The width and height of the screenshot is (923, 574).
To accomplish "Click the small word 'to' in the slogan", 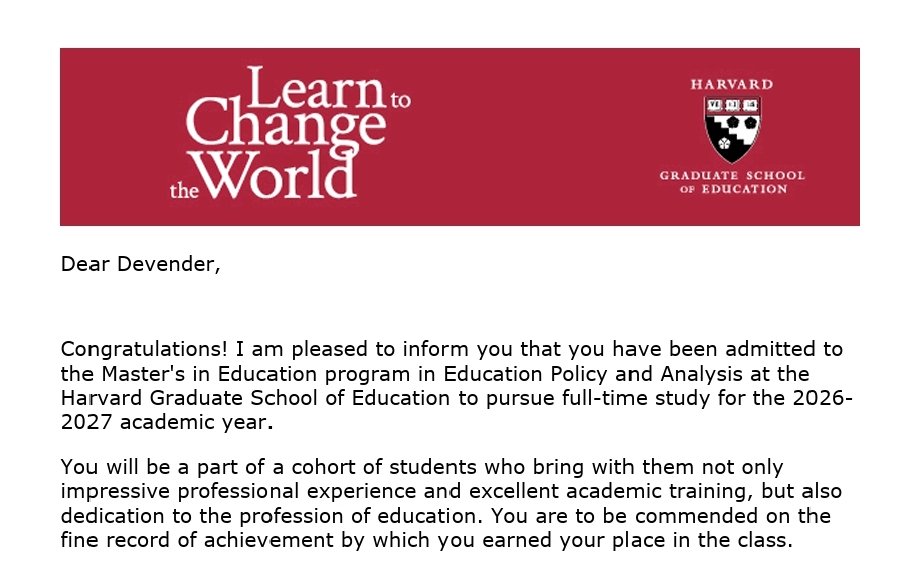I will tap(400, 99).
